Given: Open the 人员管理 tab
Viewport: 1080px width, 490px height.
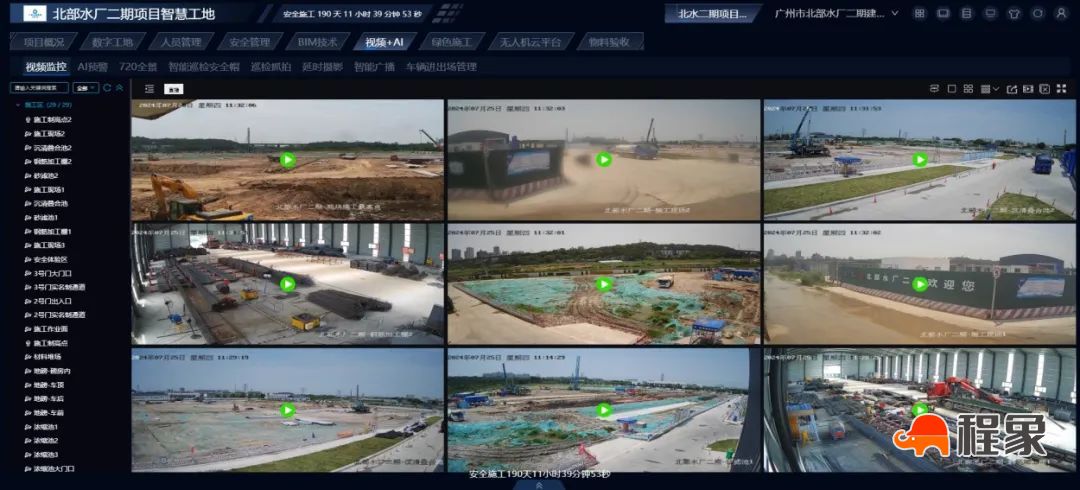Looking at the screenshot, I should 181,42.
